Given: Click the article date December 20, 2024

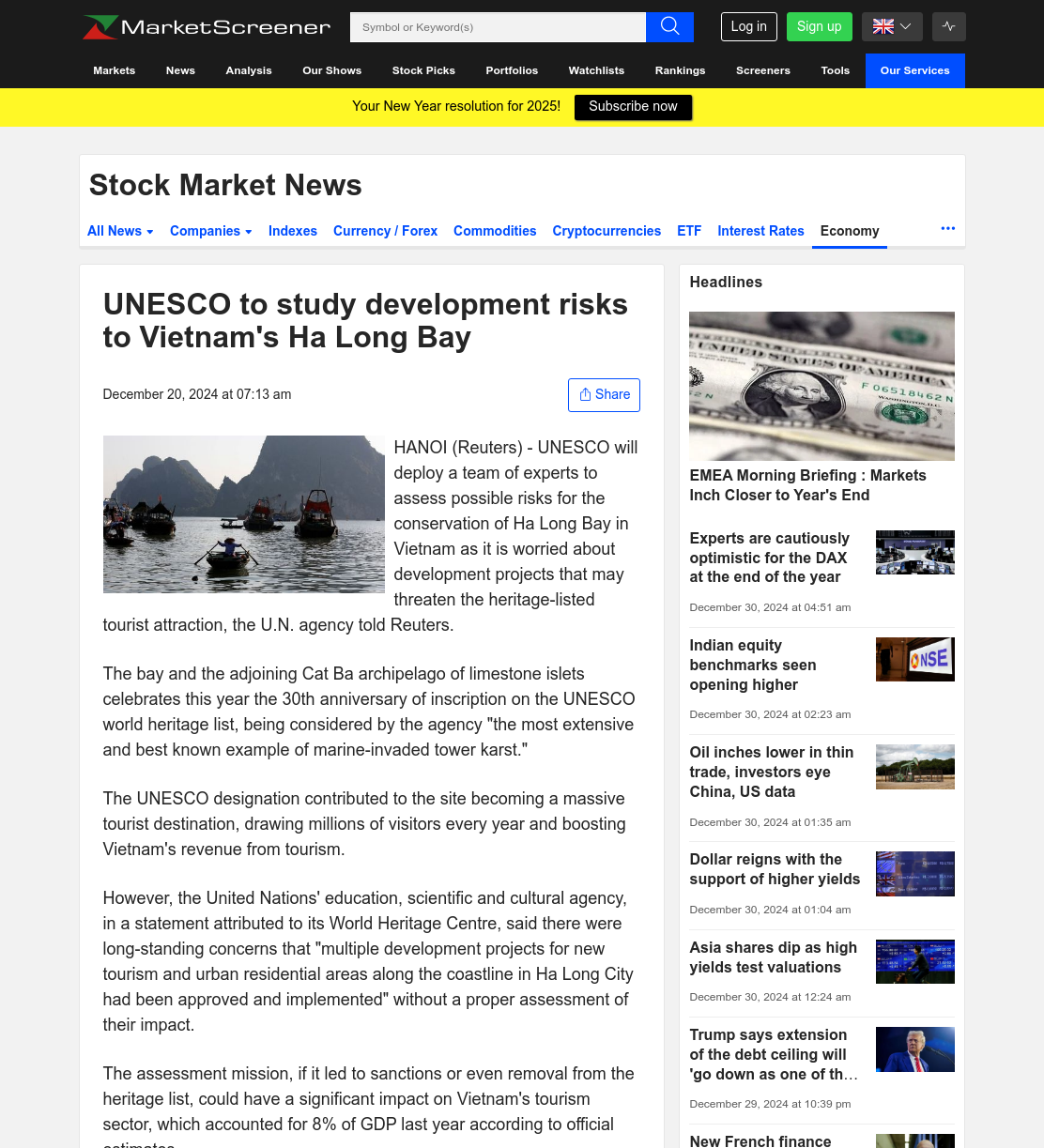Looking at the screenshot, I should (x=197, y=394).
